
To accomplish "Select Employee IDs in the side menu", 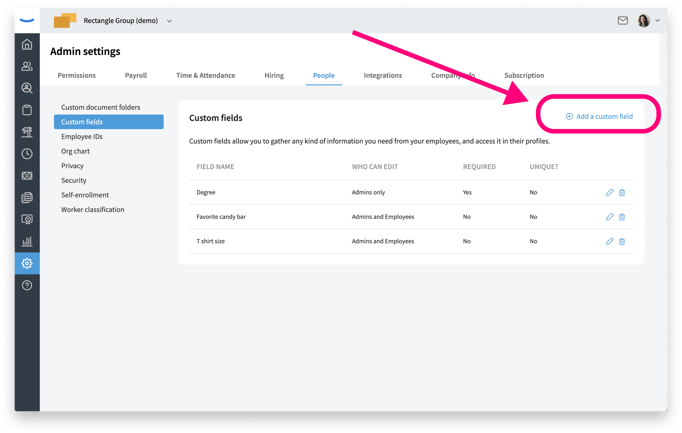I will 82,137.
